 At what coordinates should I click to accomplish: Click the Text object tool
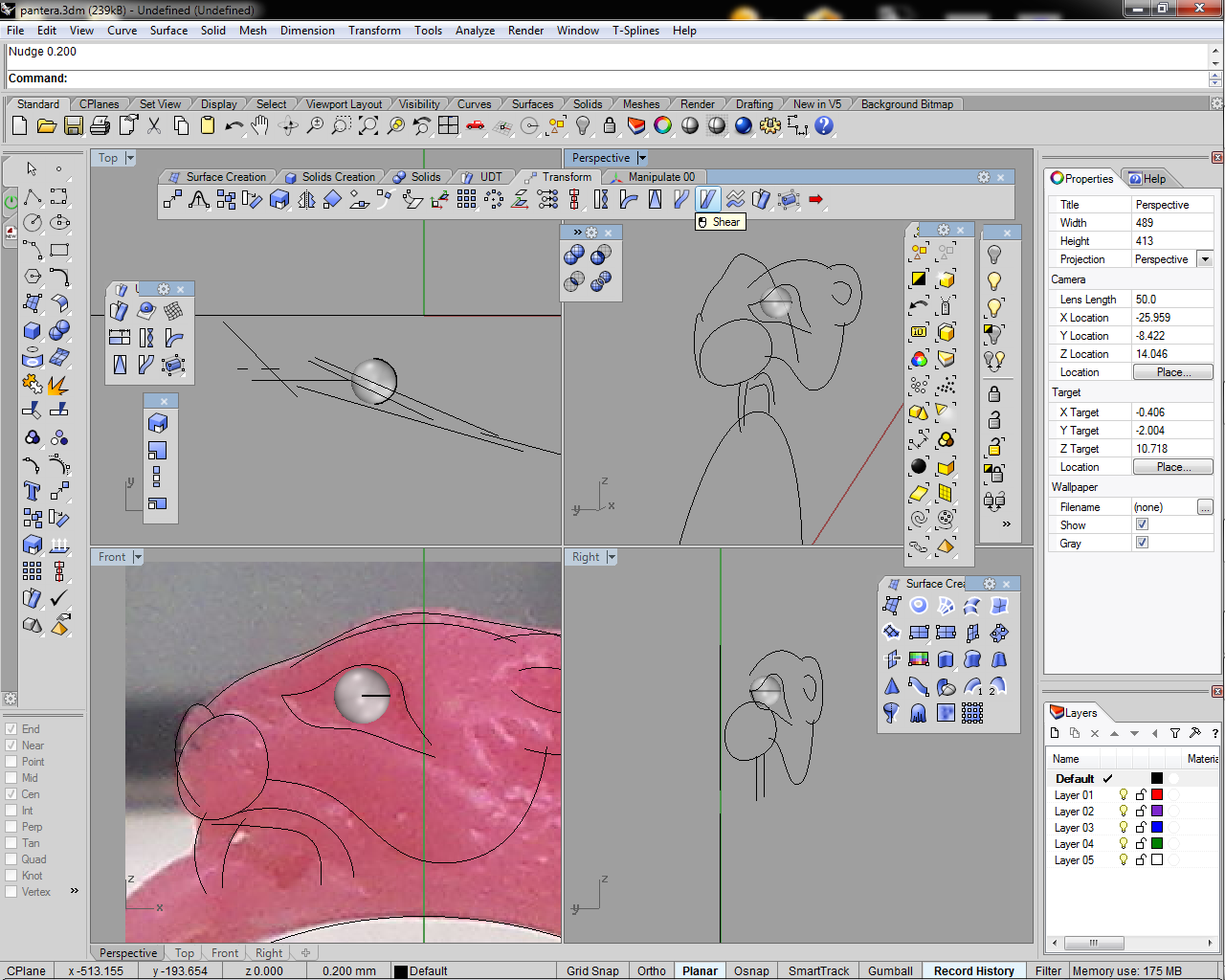(32, 491)
